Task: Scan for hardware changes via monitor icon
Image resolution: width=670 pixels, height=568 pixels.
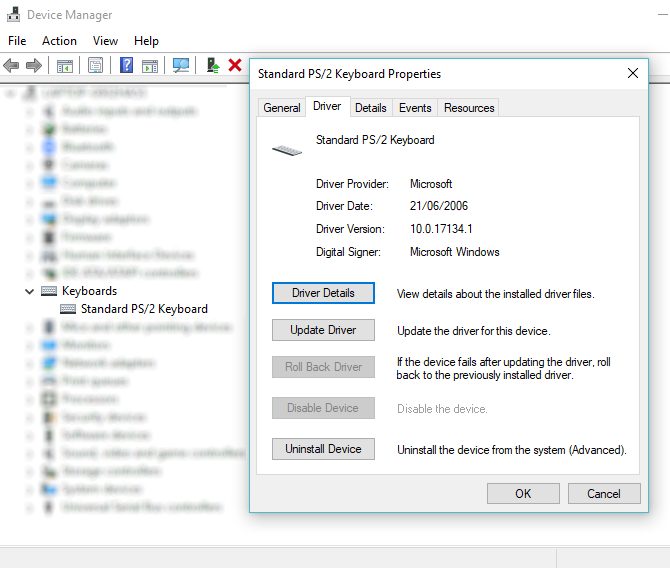Action: coord(181,65)
